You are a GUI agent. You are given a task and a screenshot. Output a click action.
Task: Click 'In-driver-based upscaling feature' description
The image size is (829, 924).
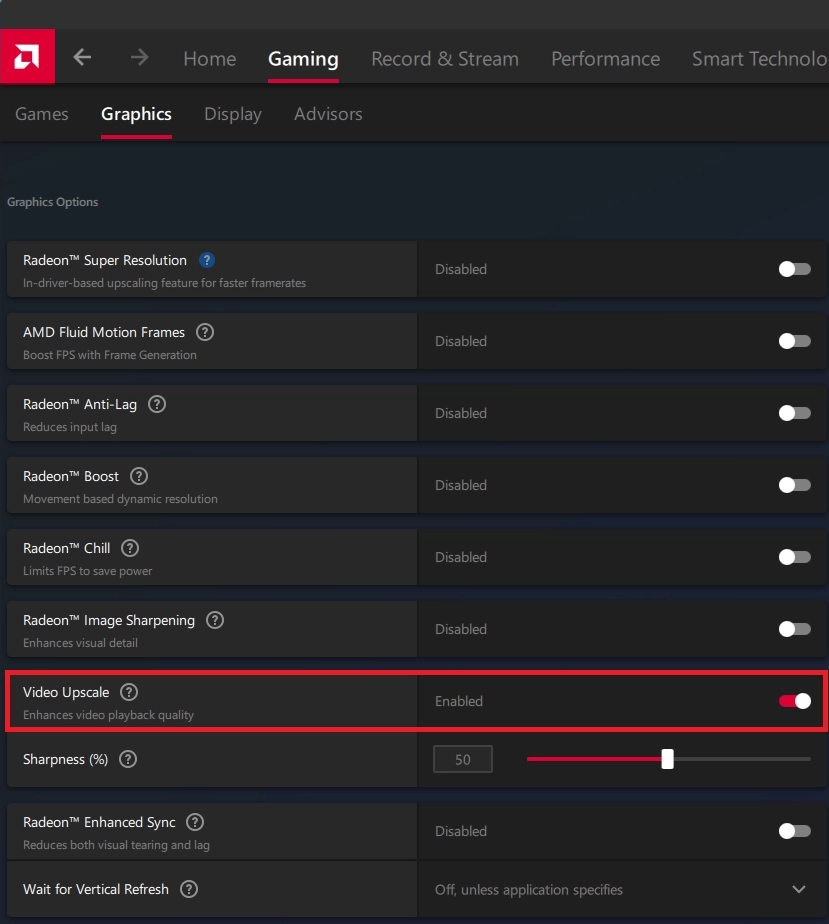point(164,283)
